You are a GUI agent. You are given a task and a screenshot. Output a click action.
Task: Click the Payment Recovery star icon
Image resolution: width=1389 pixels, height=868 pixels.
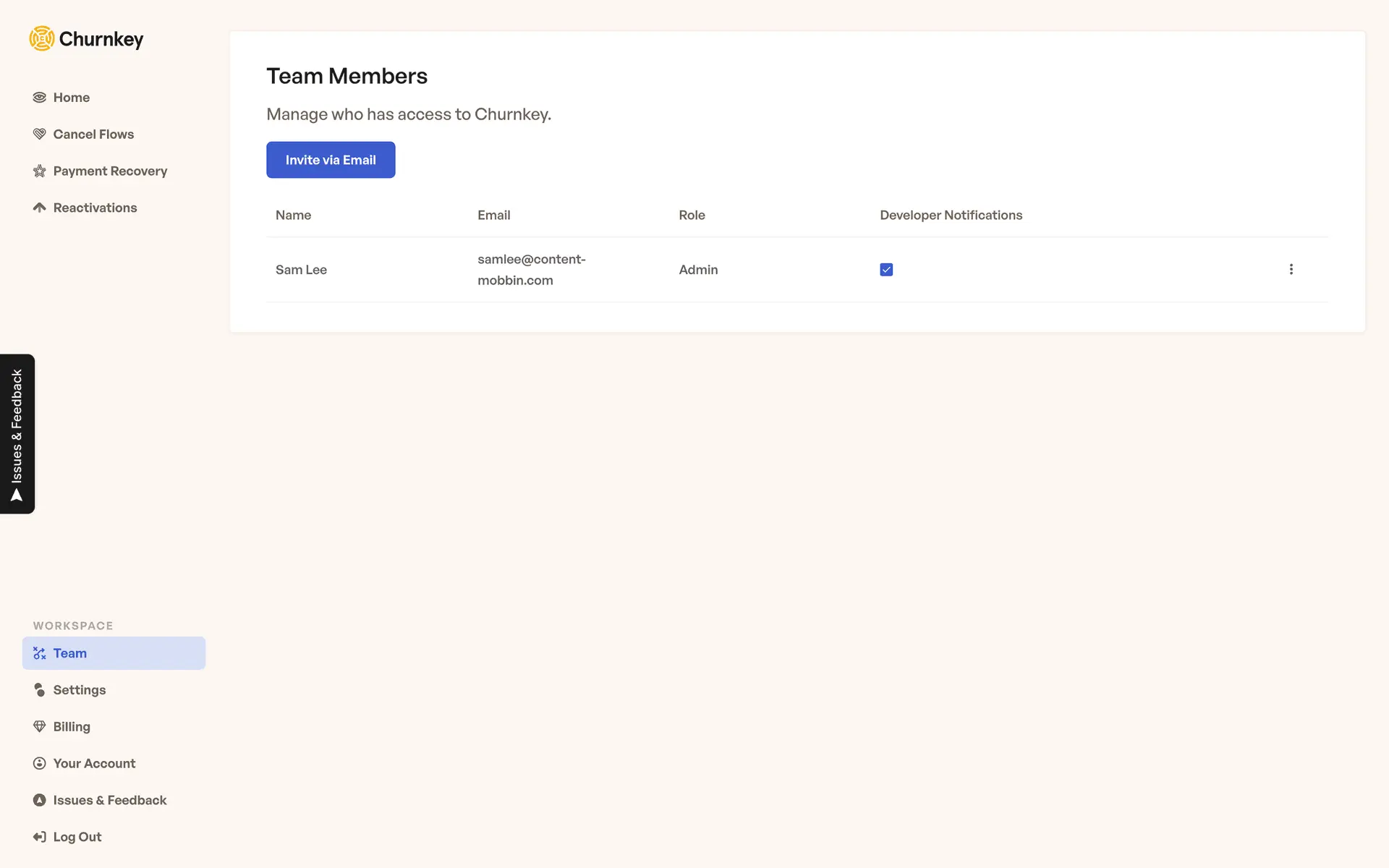pos(40,171)
